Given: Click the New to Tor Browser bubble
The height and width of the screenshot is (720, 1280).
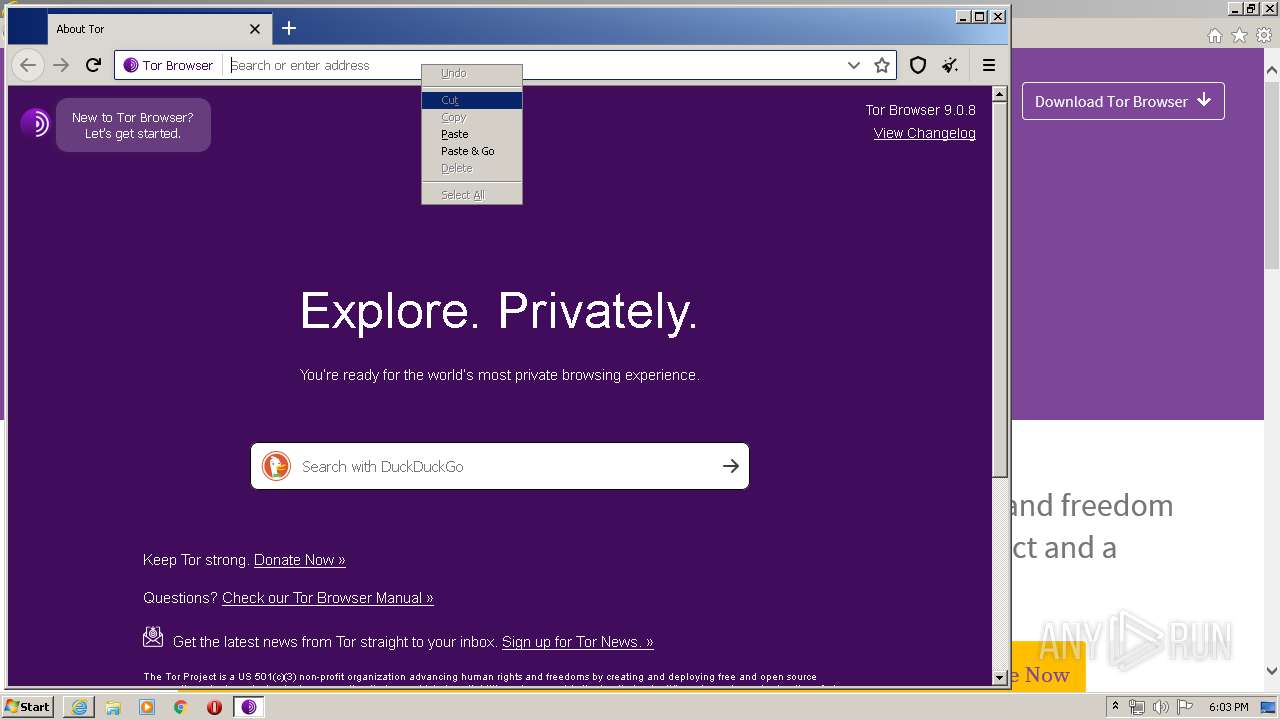Looking at the screenshot, I should click(133, 125).
